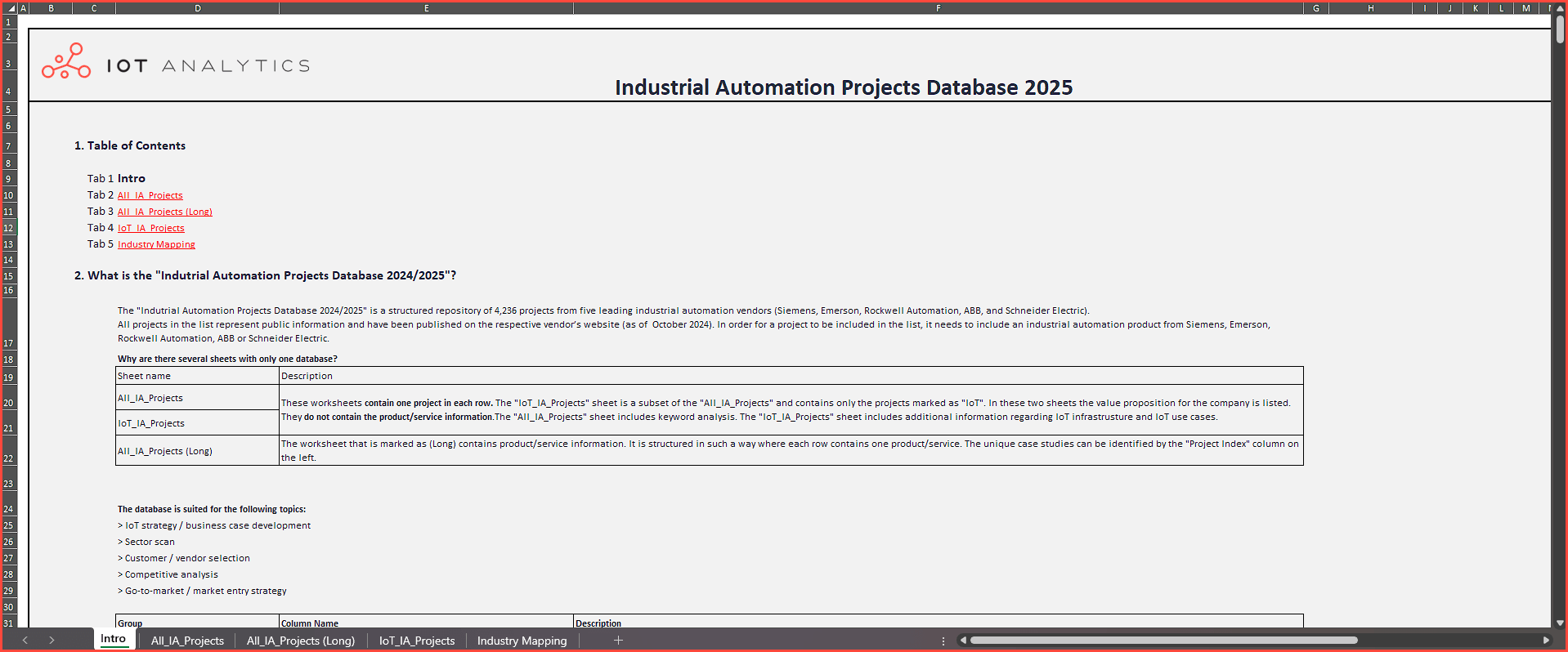Viewport: 1568px width, 652px height.
Task: Add a new sheet with plus icon
Action: click(x=619, y=641)
